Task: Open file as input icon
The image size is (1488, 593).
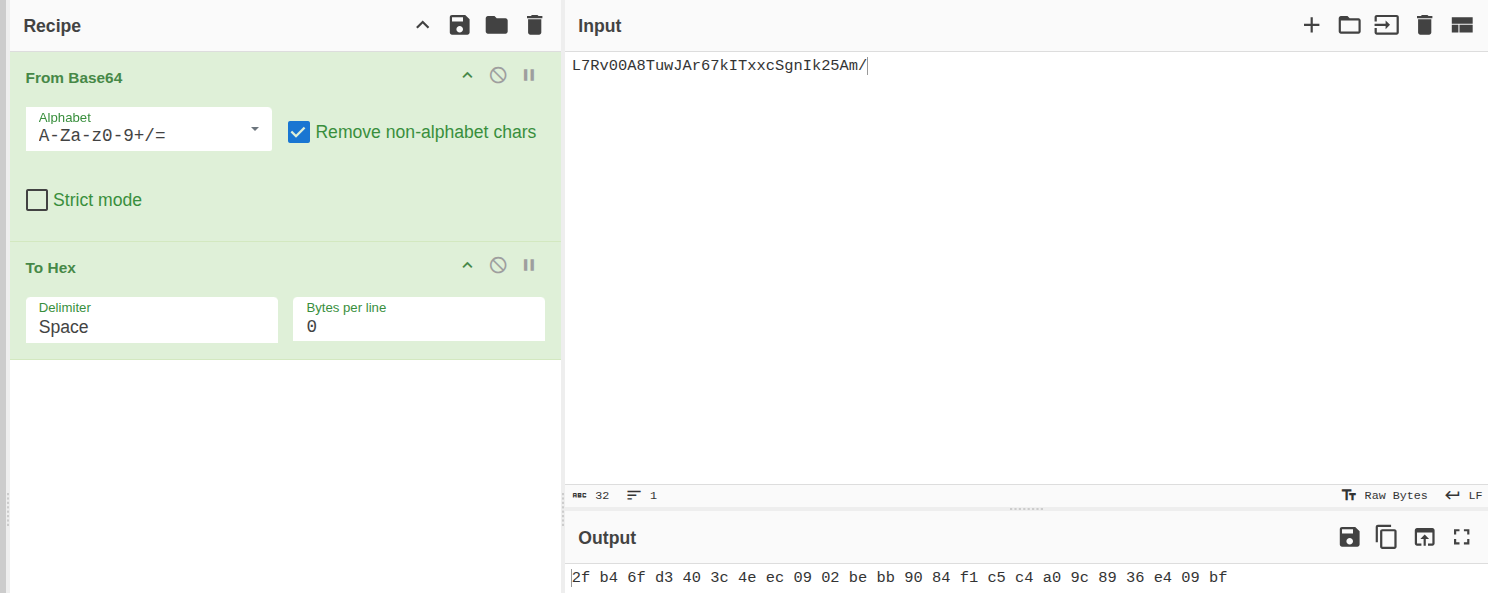Action: pos(1386,25)
